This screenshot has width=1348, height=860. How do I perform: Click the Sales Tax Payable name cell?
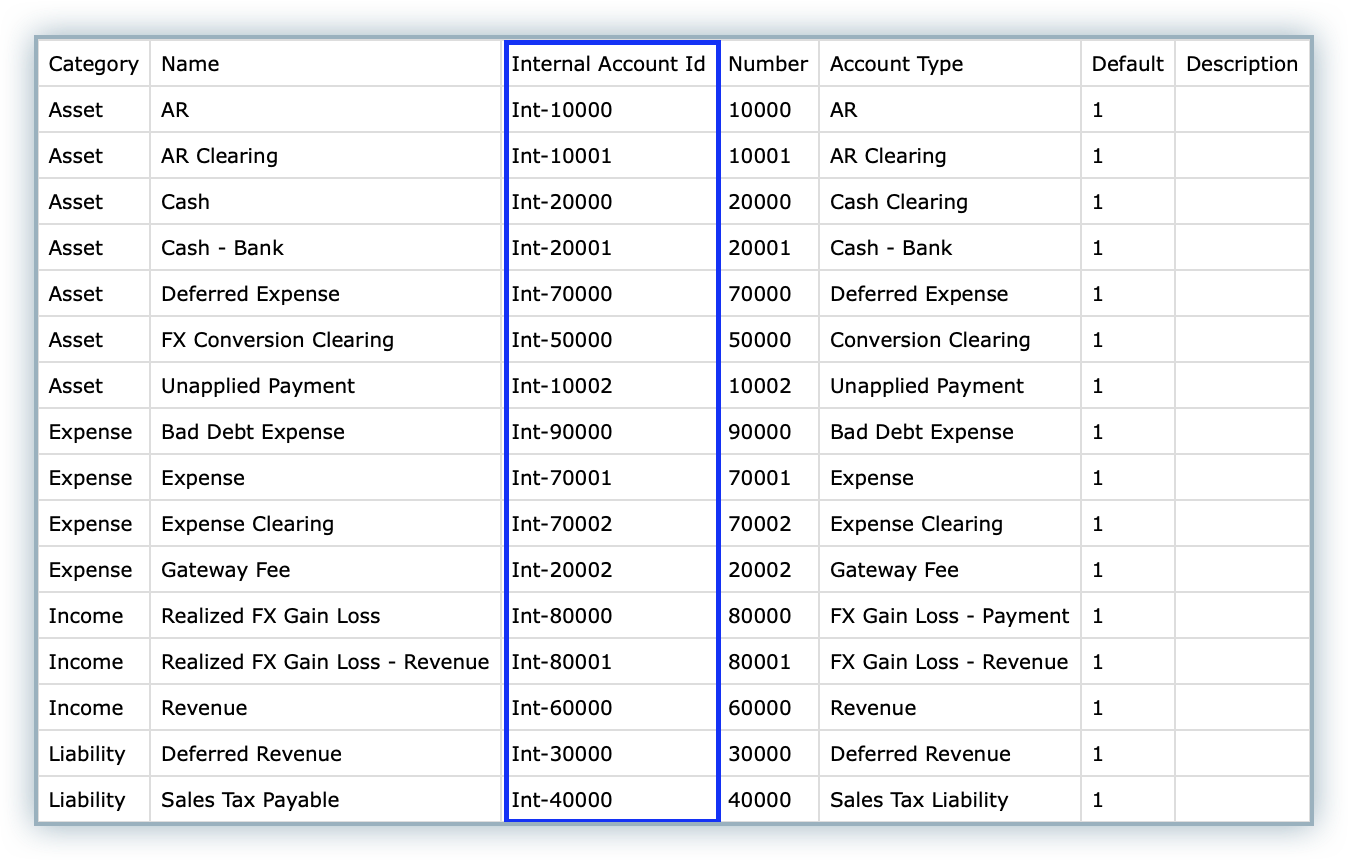[250, 800]
